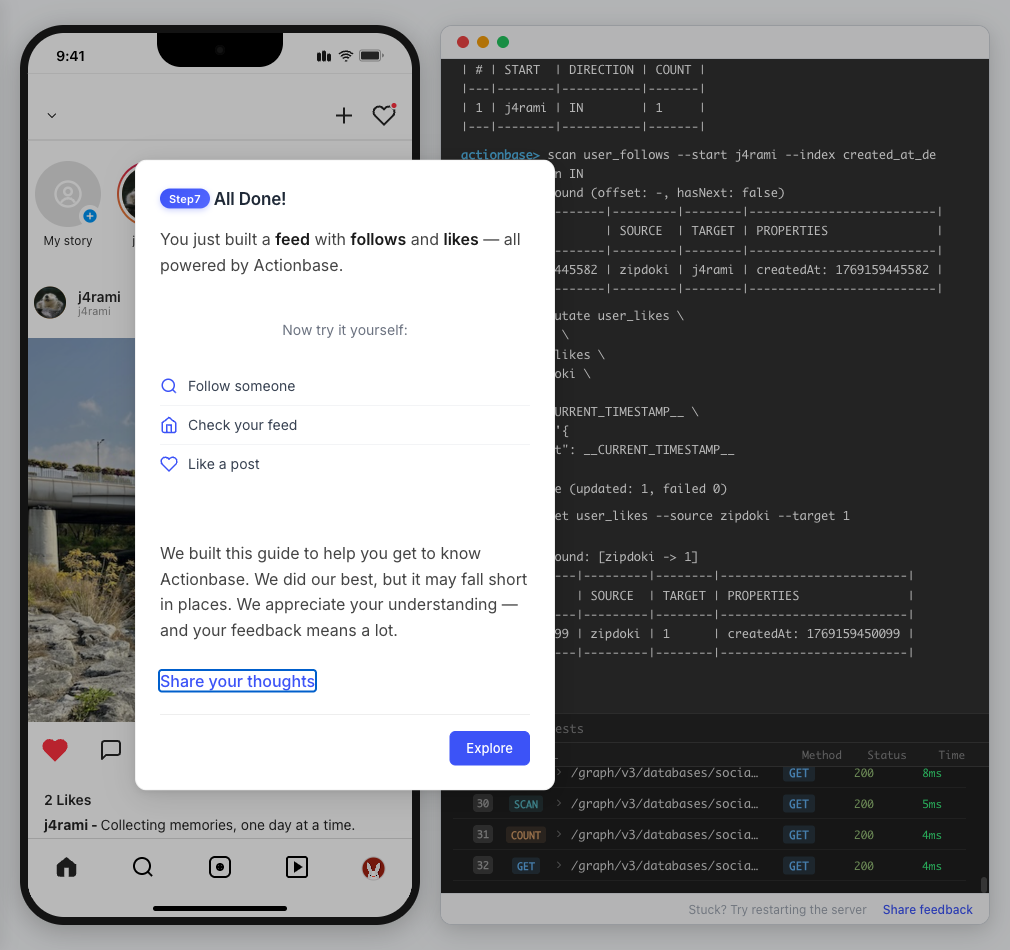Select the Follow someone item
1010x950 pixels.
[x=241, y=386]
